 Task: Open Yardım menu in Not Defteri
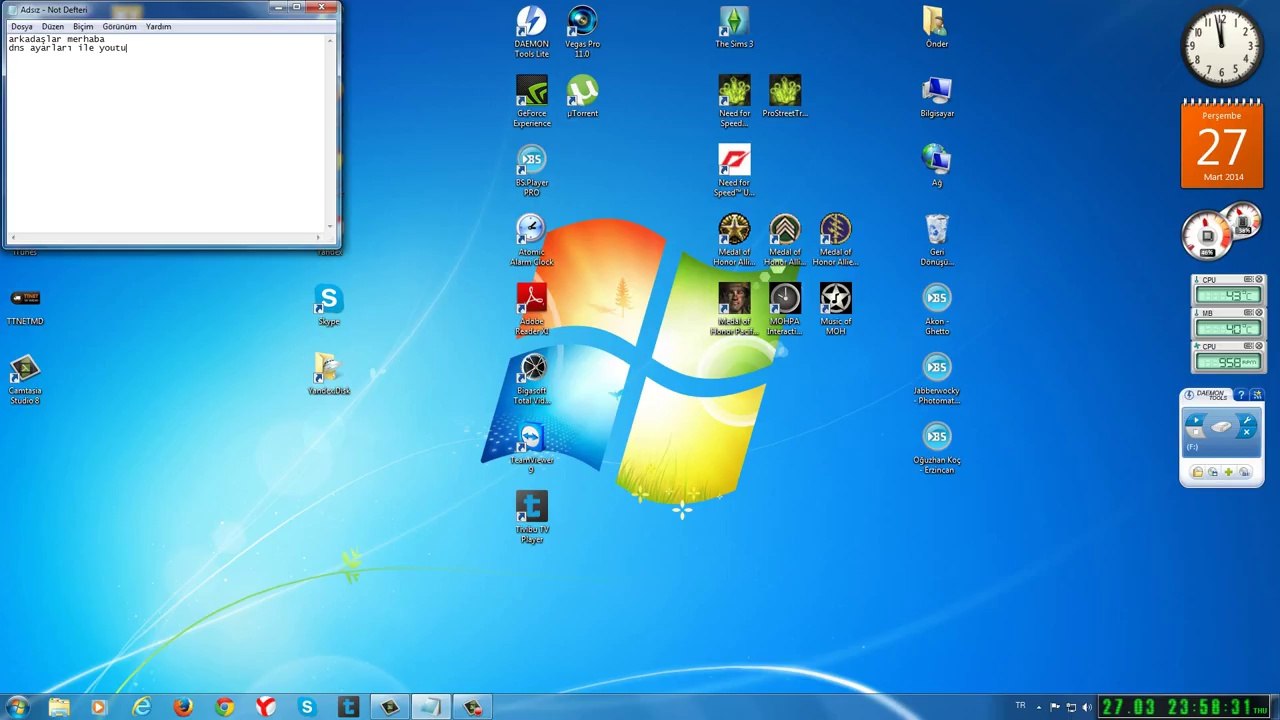pyautogui.click(x=158, y=26)
